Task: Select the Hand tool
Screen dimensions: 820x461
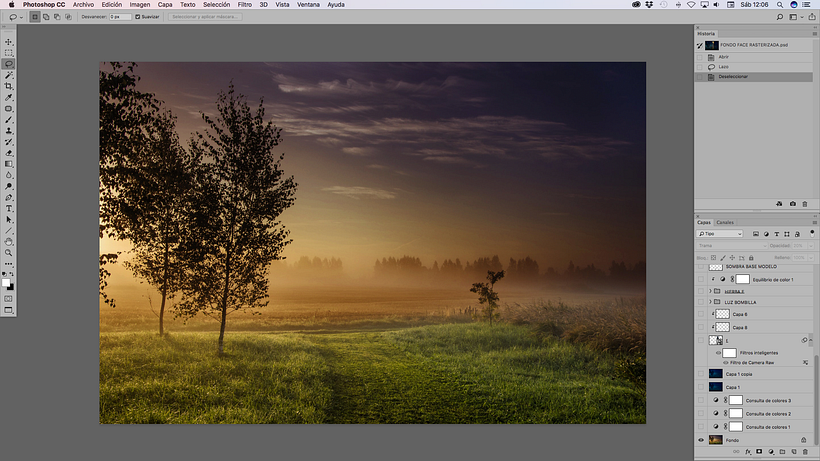Action: (9, 241)
